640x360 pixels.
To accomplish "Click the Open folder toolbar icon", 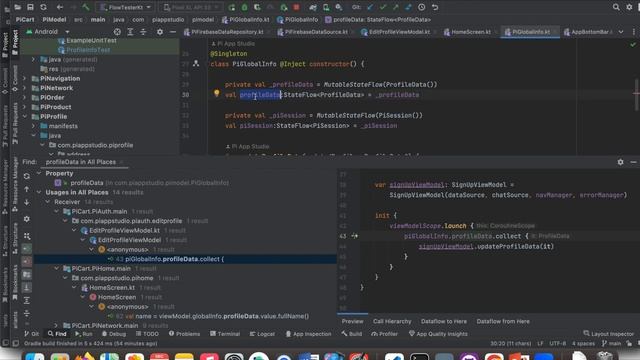I will click(18, 7).
